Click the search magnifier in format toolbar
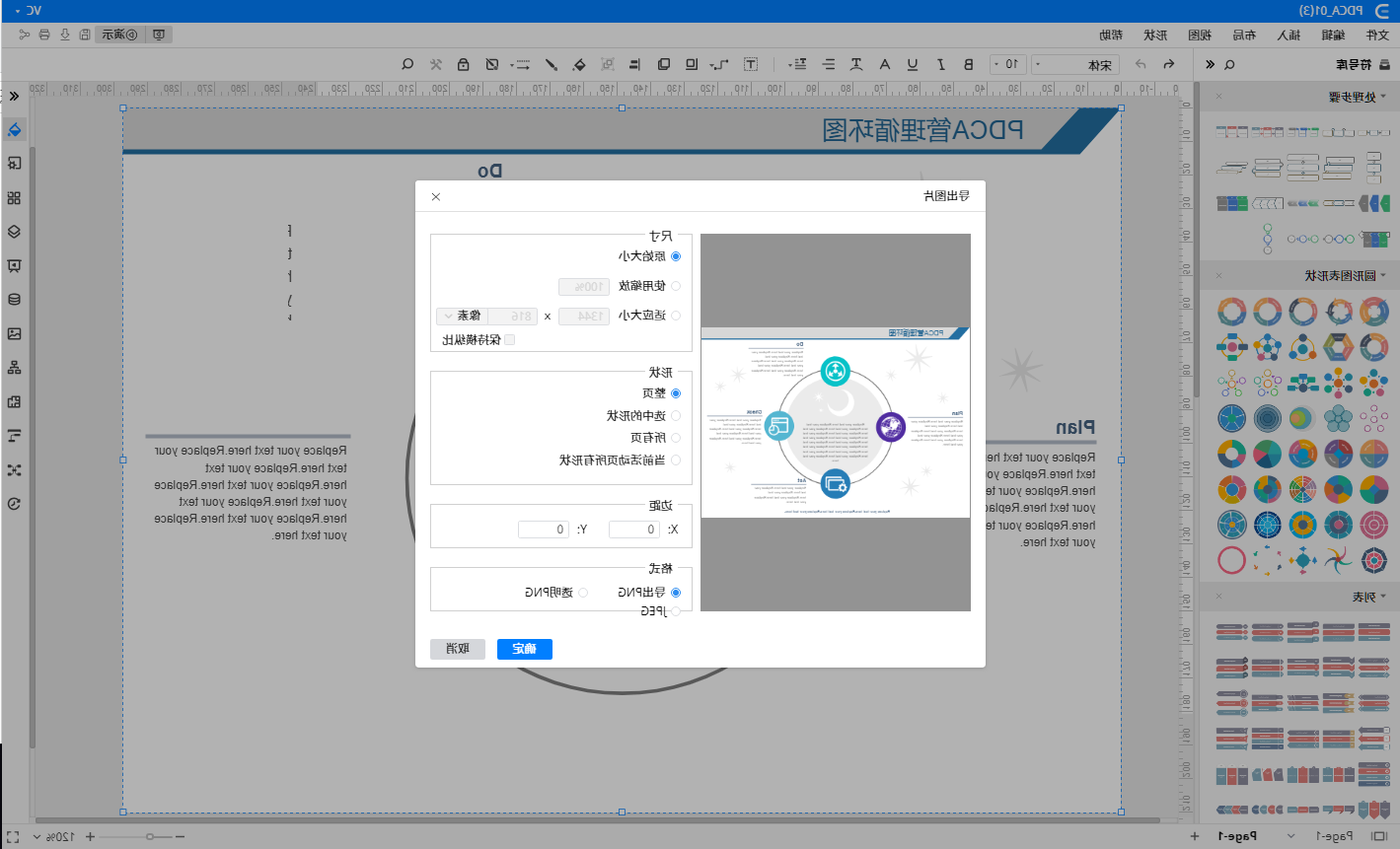The height and width of the screenshot is (849, 1400). [407, 64]
